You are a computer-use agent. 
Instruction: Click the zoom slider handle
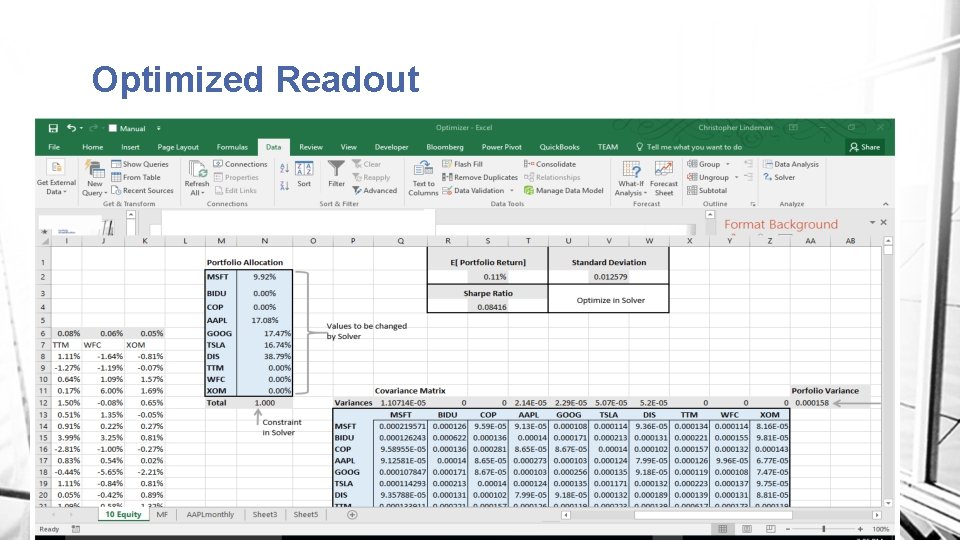click(823, 529)
